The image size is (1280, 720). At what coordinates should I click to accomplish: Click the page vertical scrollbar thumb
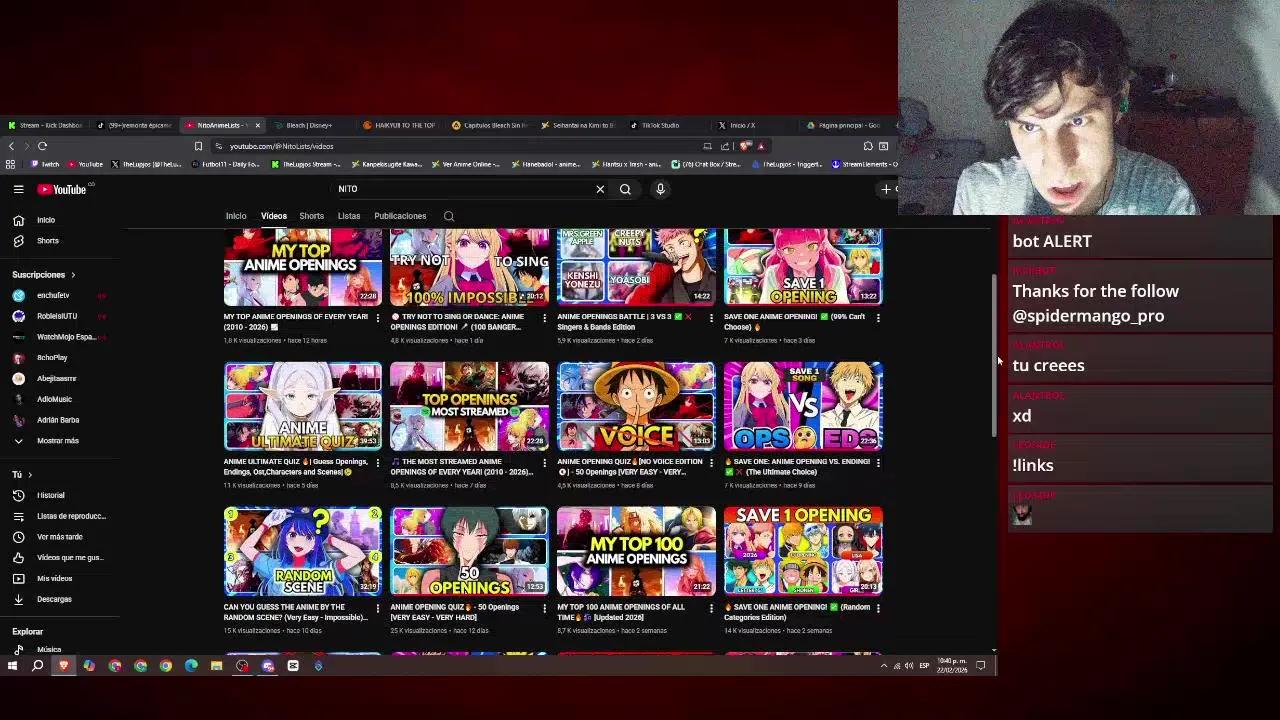(993, 355)
